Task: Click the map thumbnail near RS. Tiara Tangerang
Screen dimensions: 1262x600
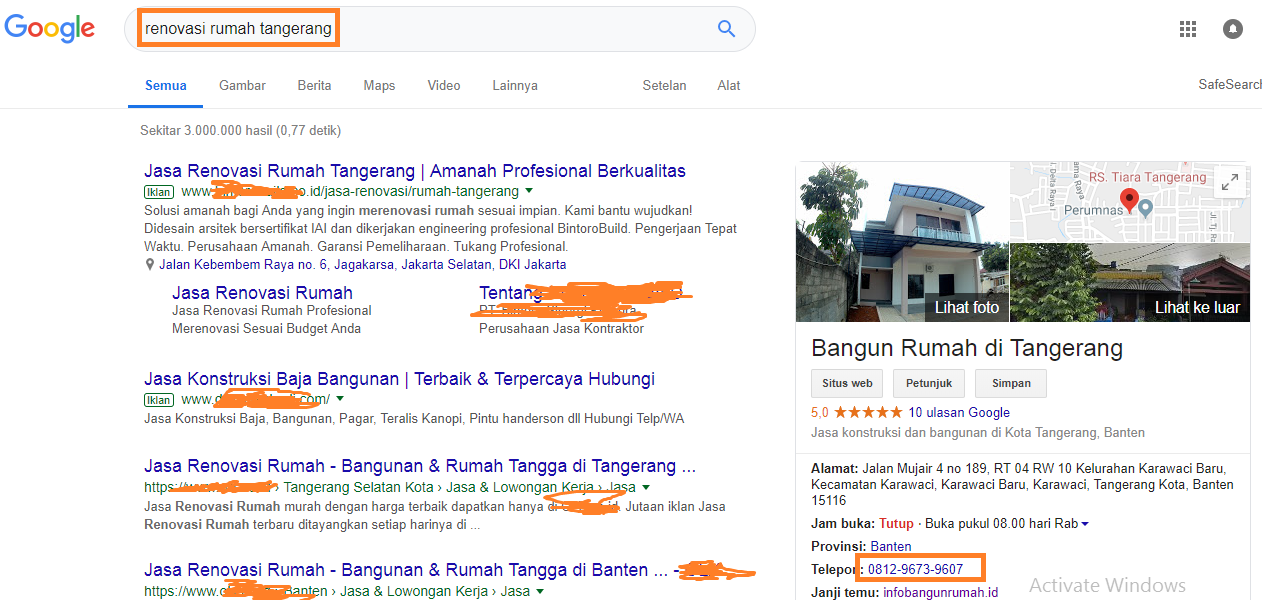Action: (1130, 202)
